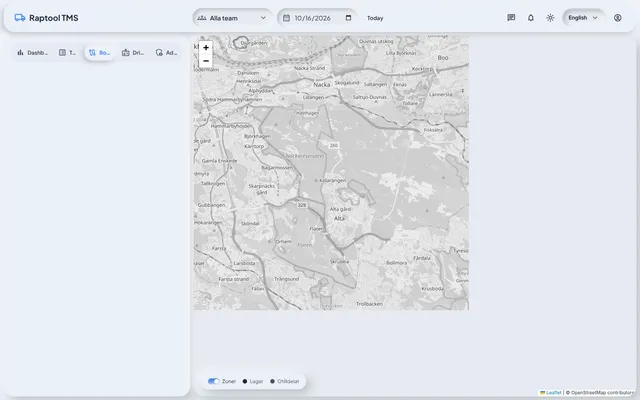The height and width of the screenshot is (400, 640).
Task: Click the 260 road marker on map
Action: click(x=333, y=145)
